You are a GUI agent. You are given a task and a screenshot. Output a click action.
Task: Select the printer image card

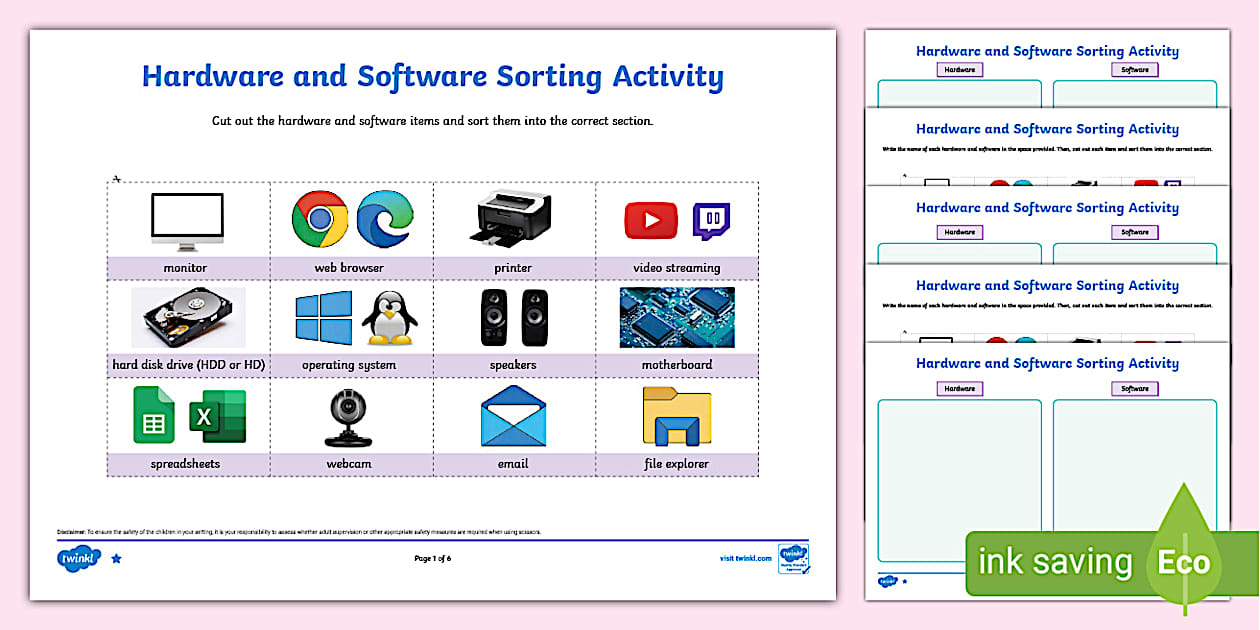click(514, 227)
